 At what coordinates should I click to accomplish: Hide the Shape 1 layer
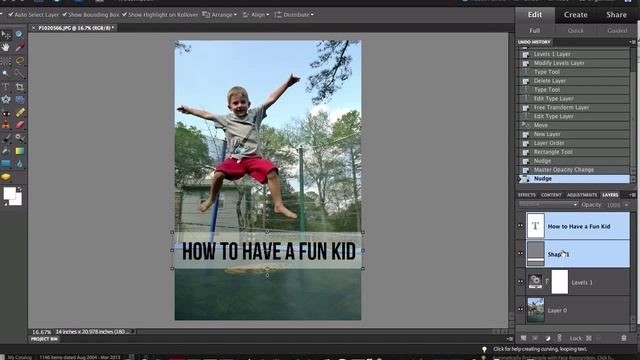tap(520, 253)
